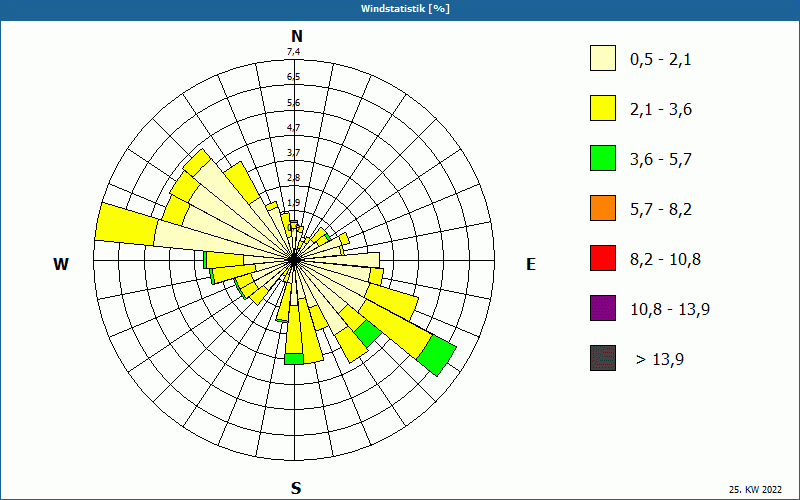Click the 3,7 axis scale value
The height and width of the screenshot is (500, 800).
293,153
